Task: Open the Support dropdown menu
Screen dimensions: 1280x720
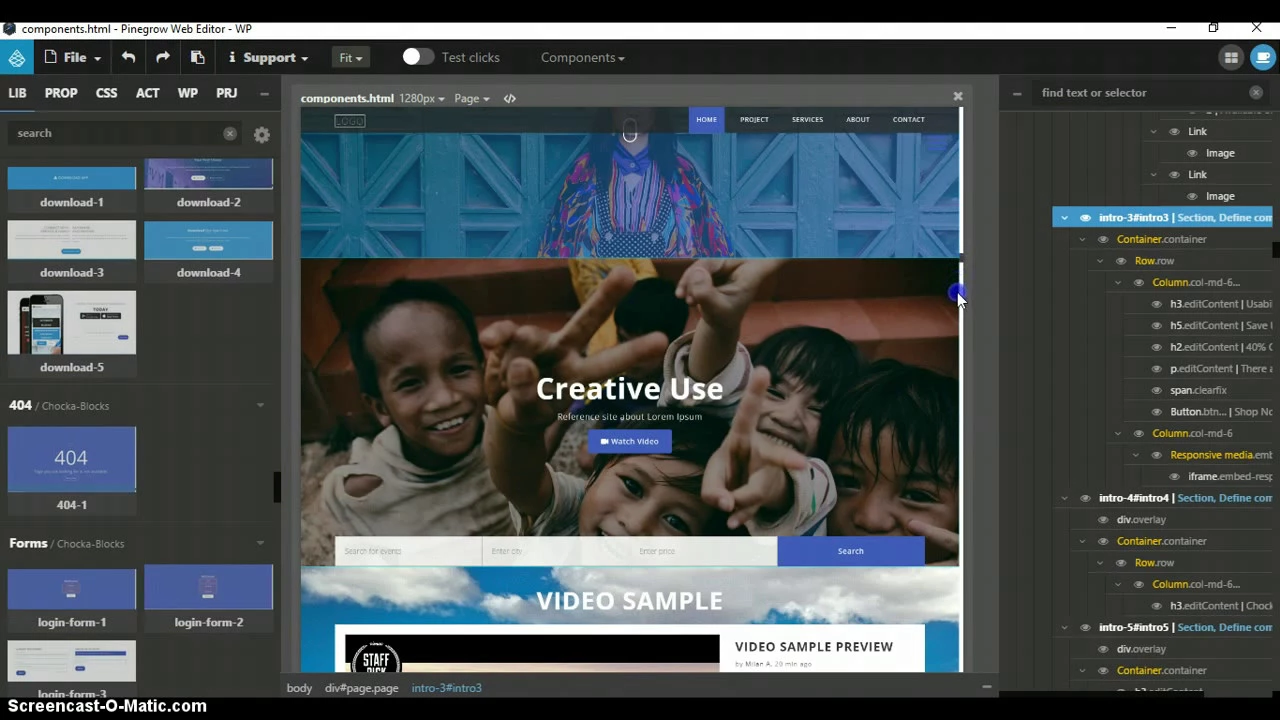Action: pos(268,57)
